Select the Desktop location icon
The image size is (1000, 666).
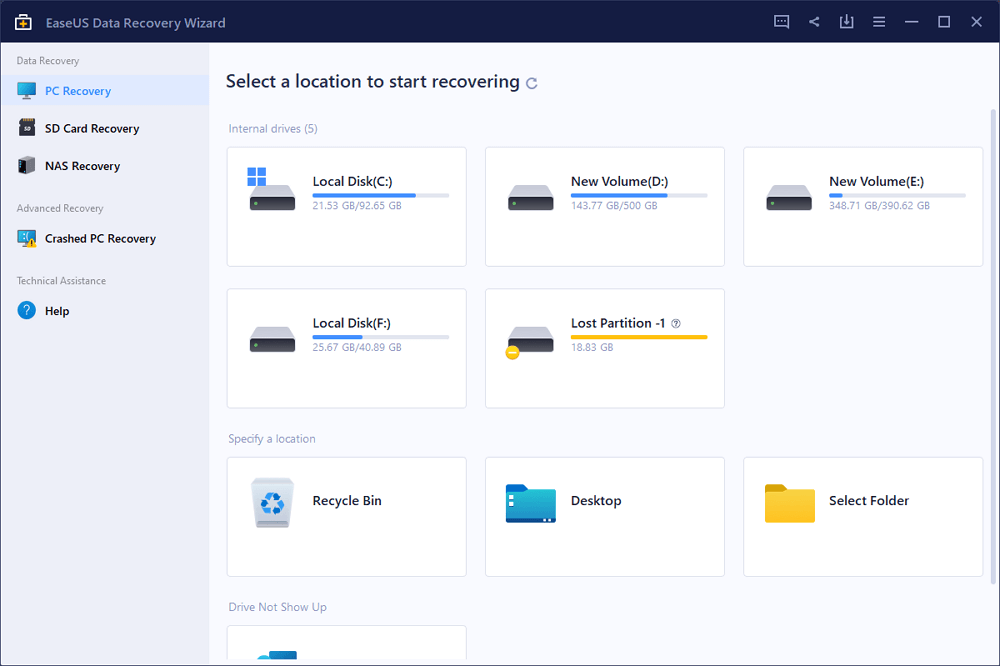point(531,504)
